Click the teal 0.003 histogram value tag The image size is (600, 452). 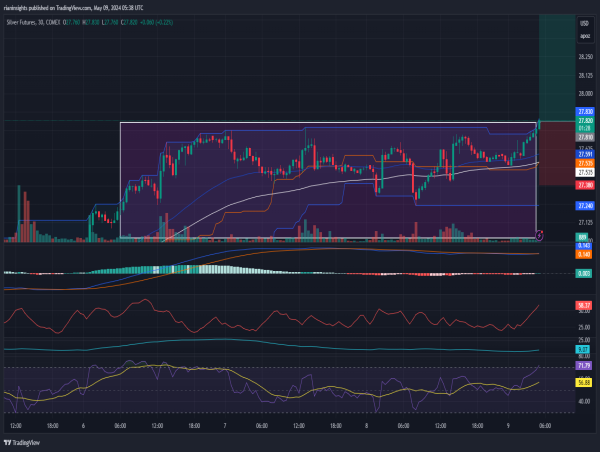point(584,273)
